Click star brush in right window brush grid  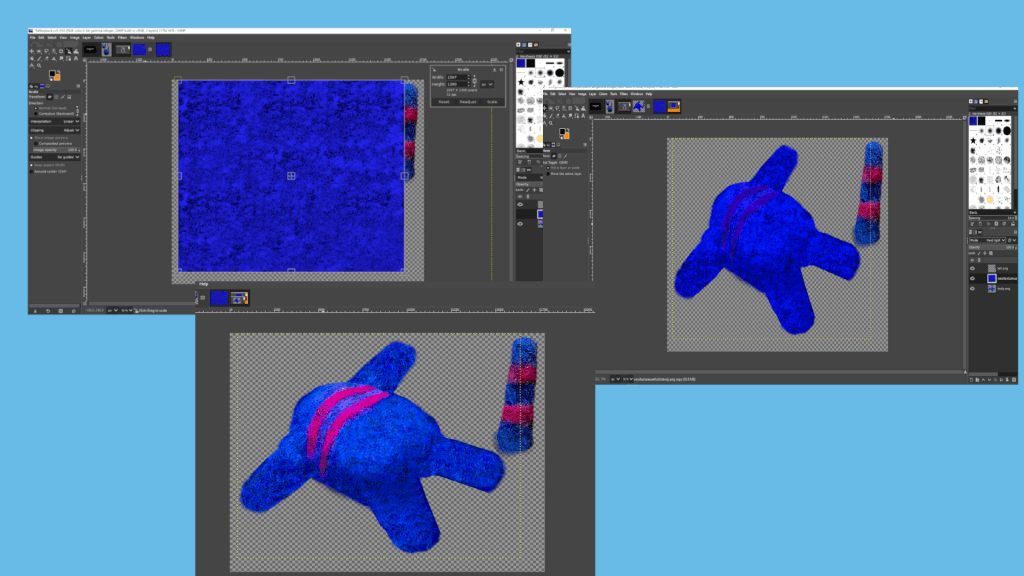[973, 140]
